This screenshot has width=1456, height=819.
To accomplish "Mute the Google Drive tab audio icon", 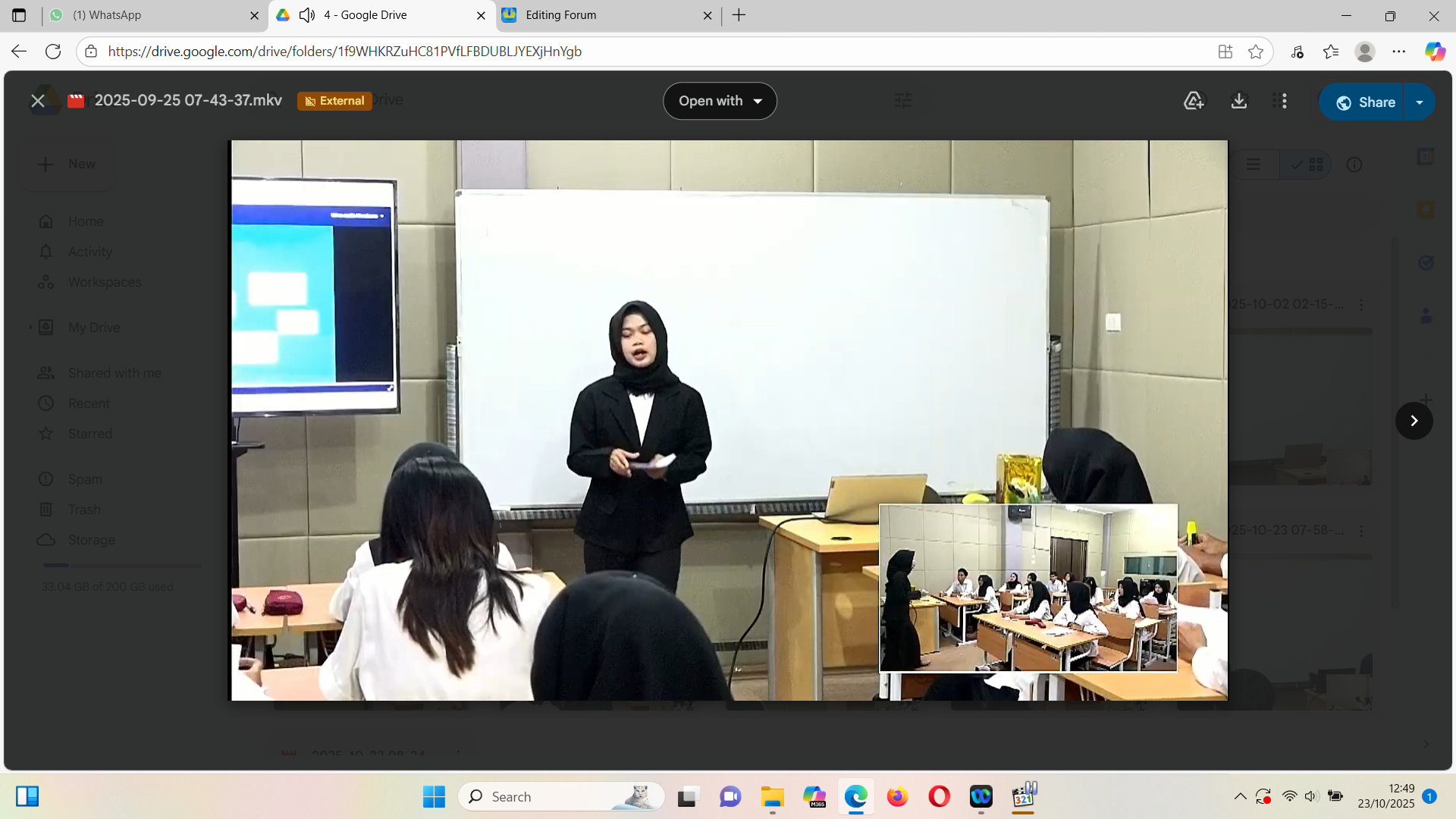I will pos(307,15).
